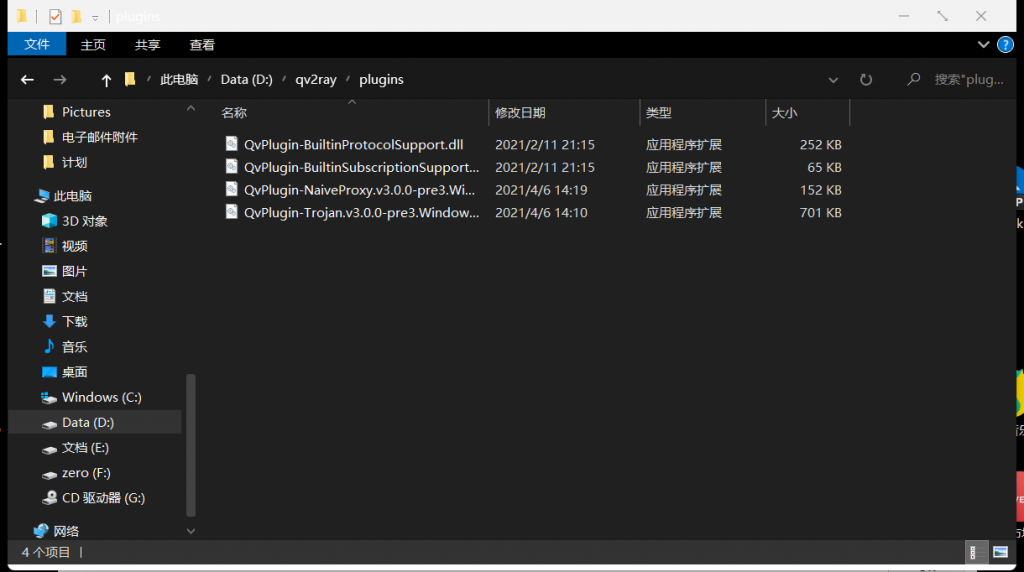Open the Help question mark icon
The image size is (1024, 572).
click(1005, 45)
